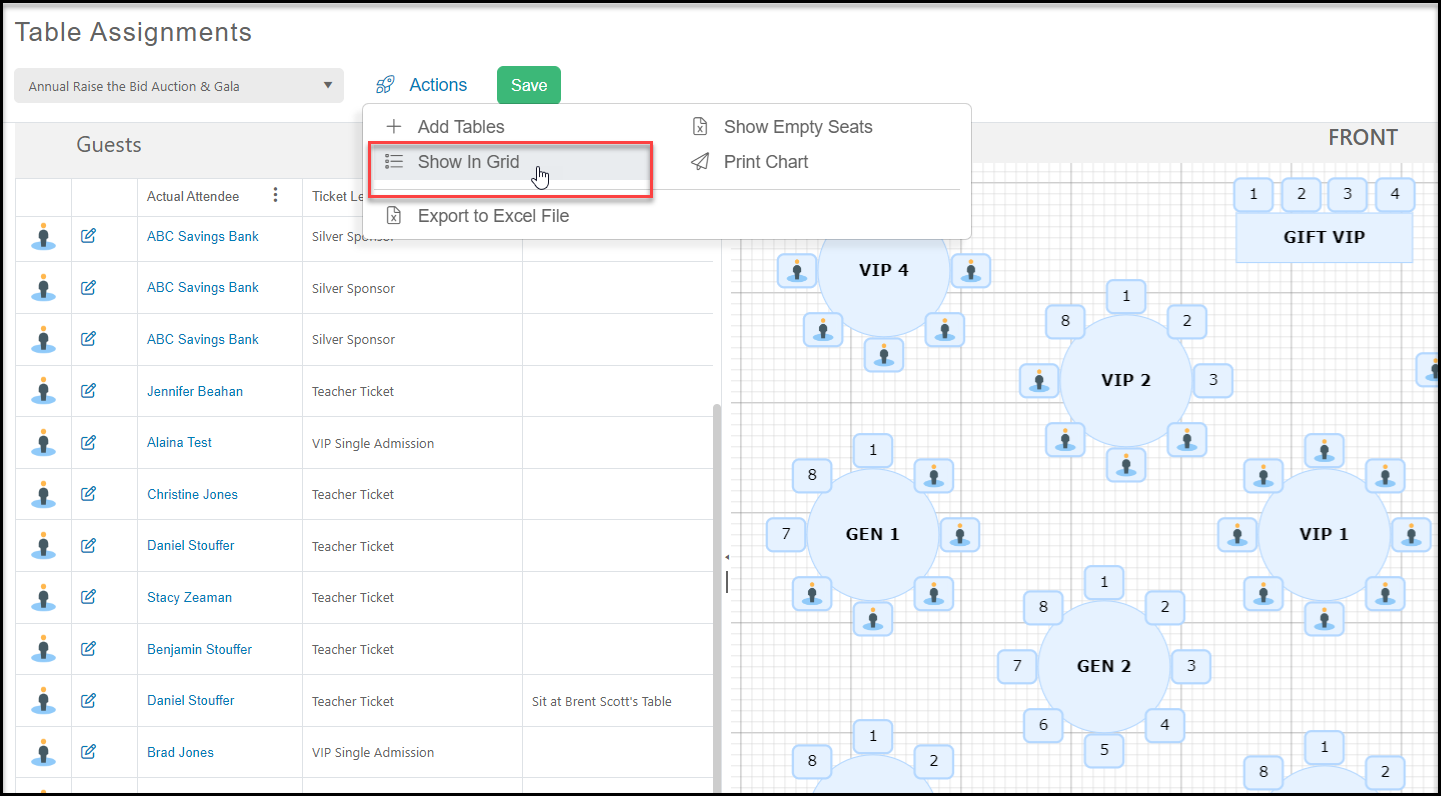Open the Actions menu
The image size is (1441, 796).
438,85
